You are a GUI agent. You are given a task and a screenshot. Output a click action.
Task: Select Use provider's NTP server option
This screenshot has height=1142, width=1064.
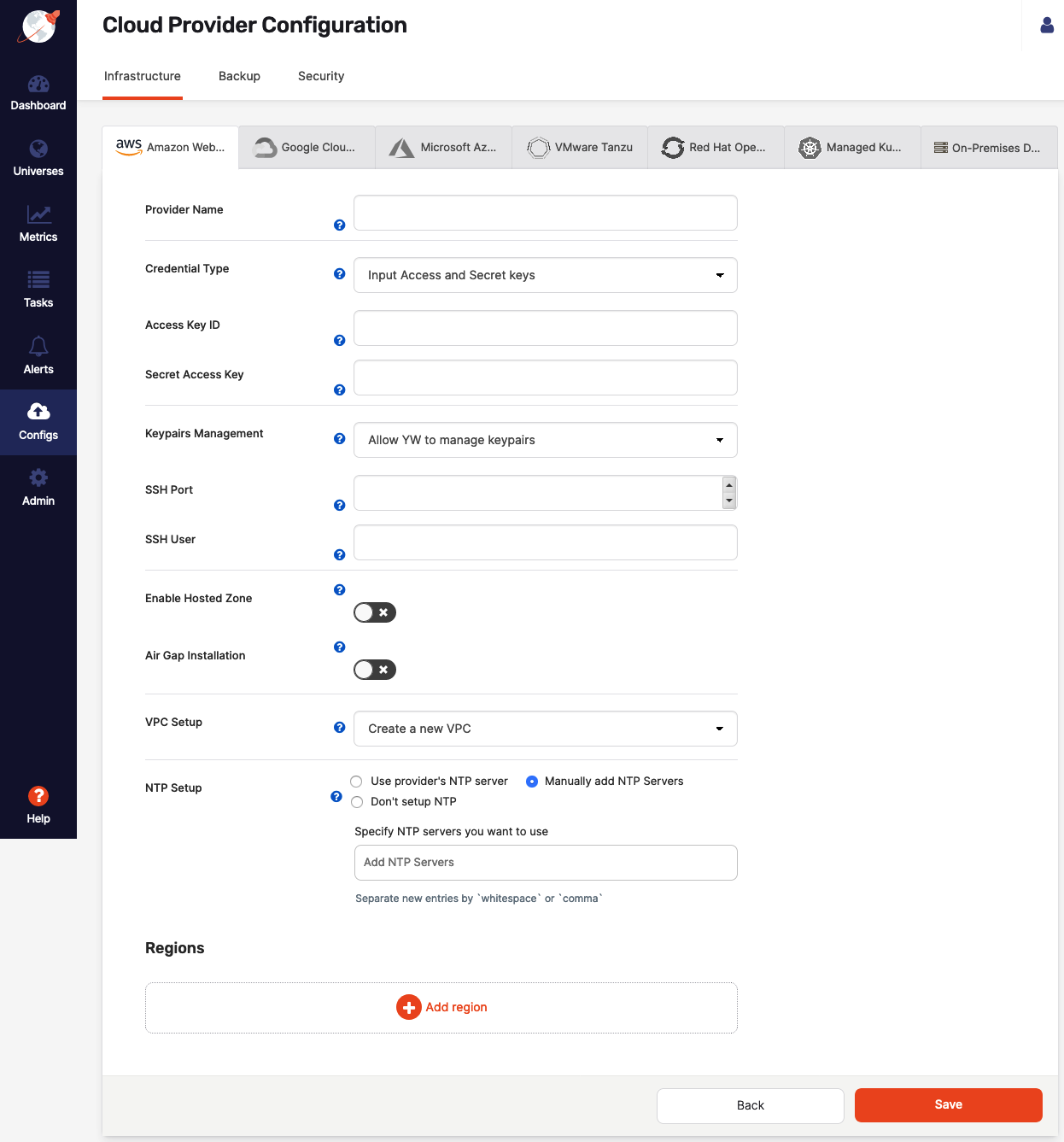[x=357, y=782]
